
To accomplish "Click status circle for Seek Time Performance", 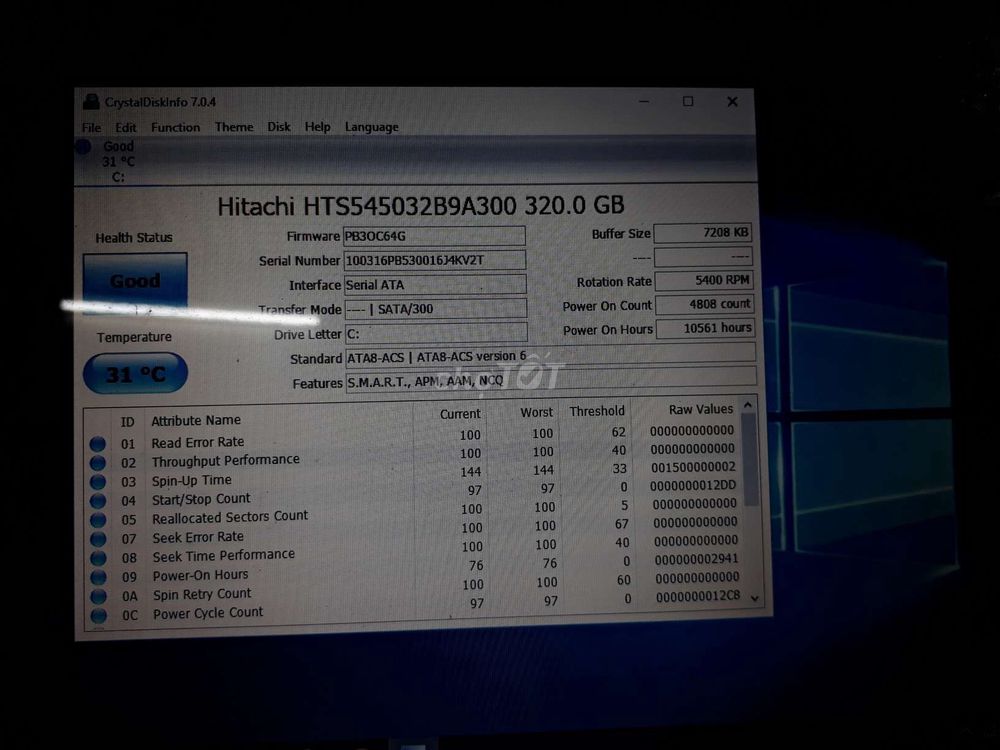I will pos(98,558).
